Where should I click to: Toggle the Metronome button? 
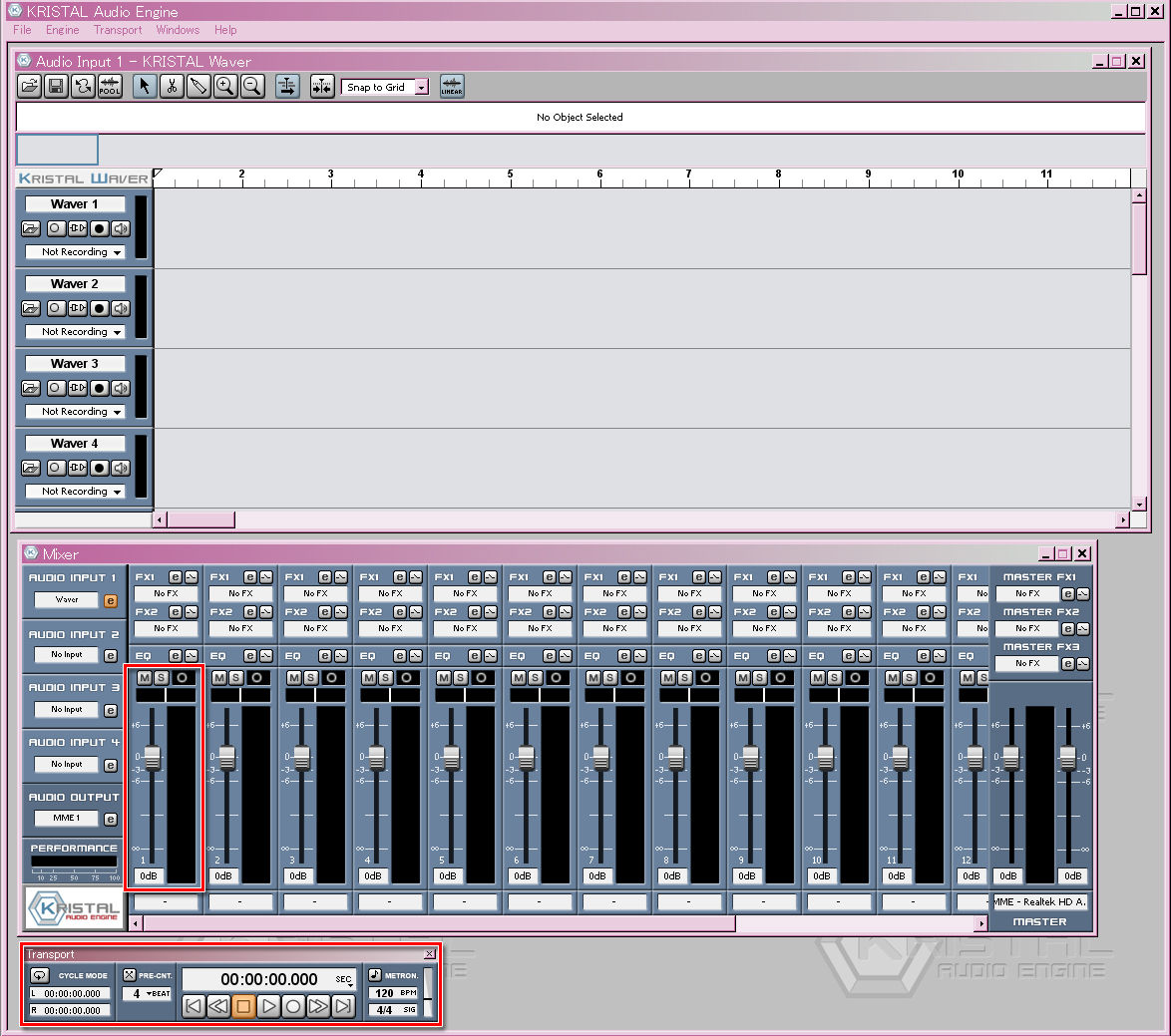[x=375, y=975]
